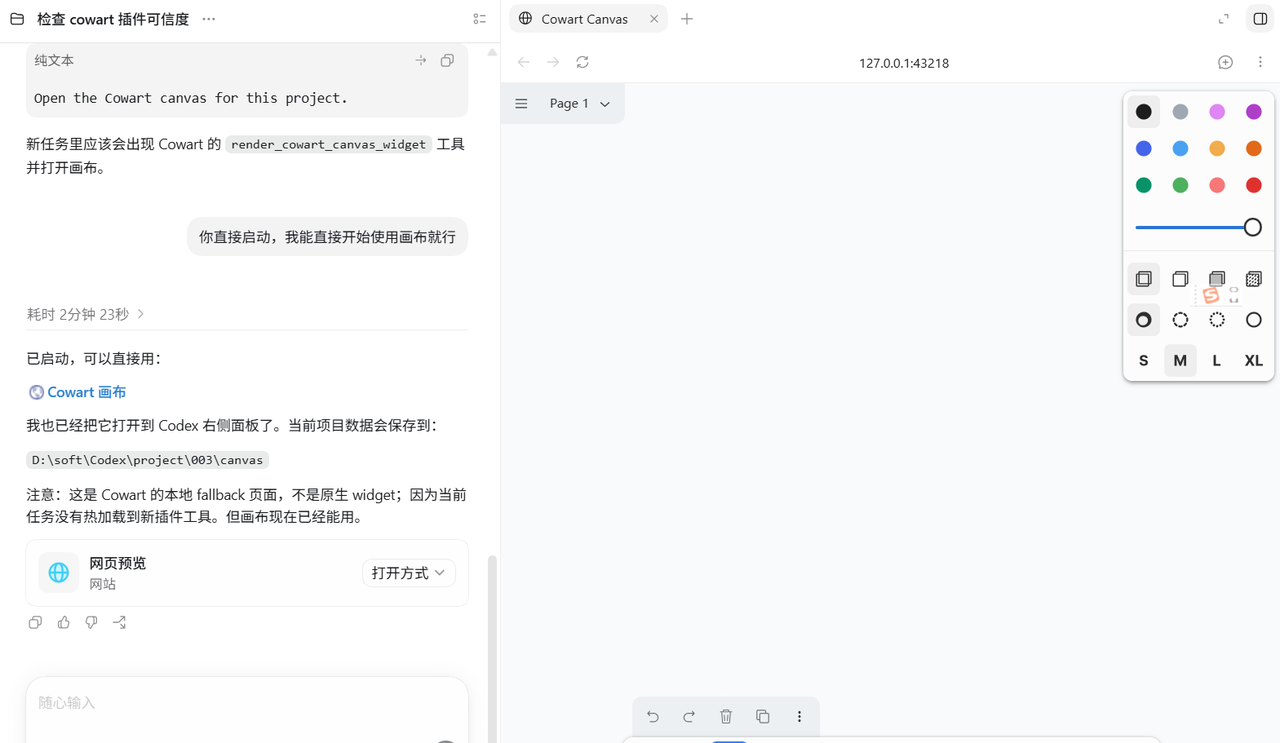
Task: Select the dashed line style
Action: coord(1180,320)
